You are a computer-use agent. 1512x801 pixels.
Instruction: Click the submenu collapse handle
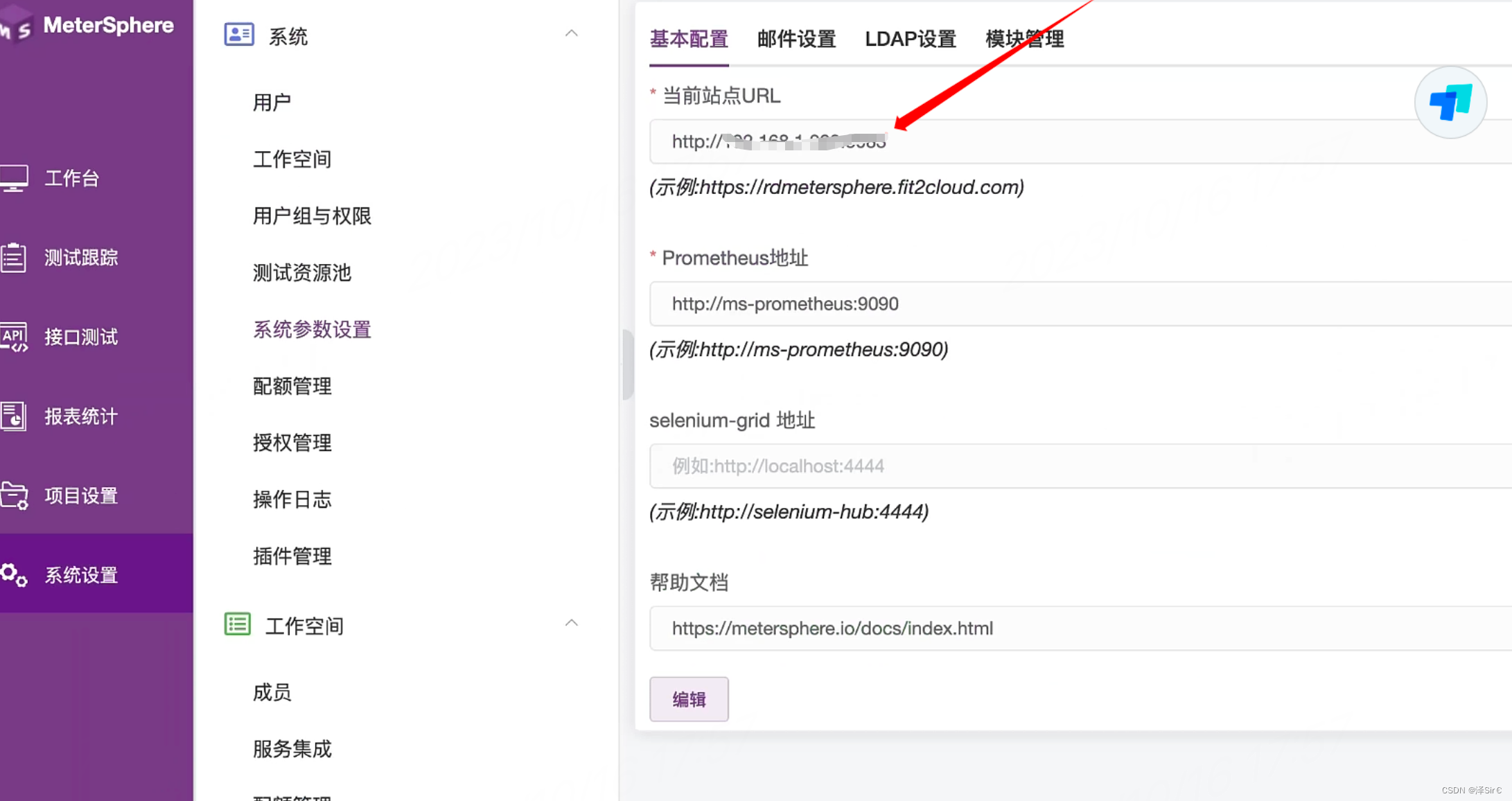tap(628, 364)
